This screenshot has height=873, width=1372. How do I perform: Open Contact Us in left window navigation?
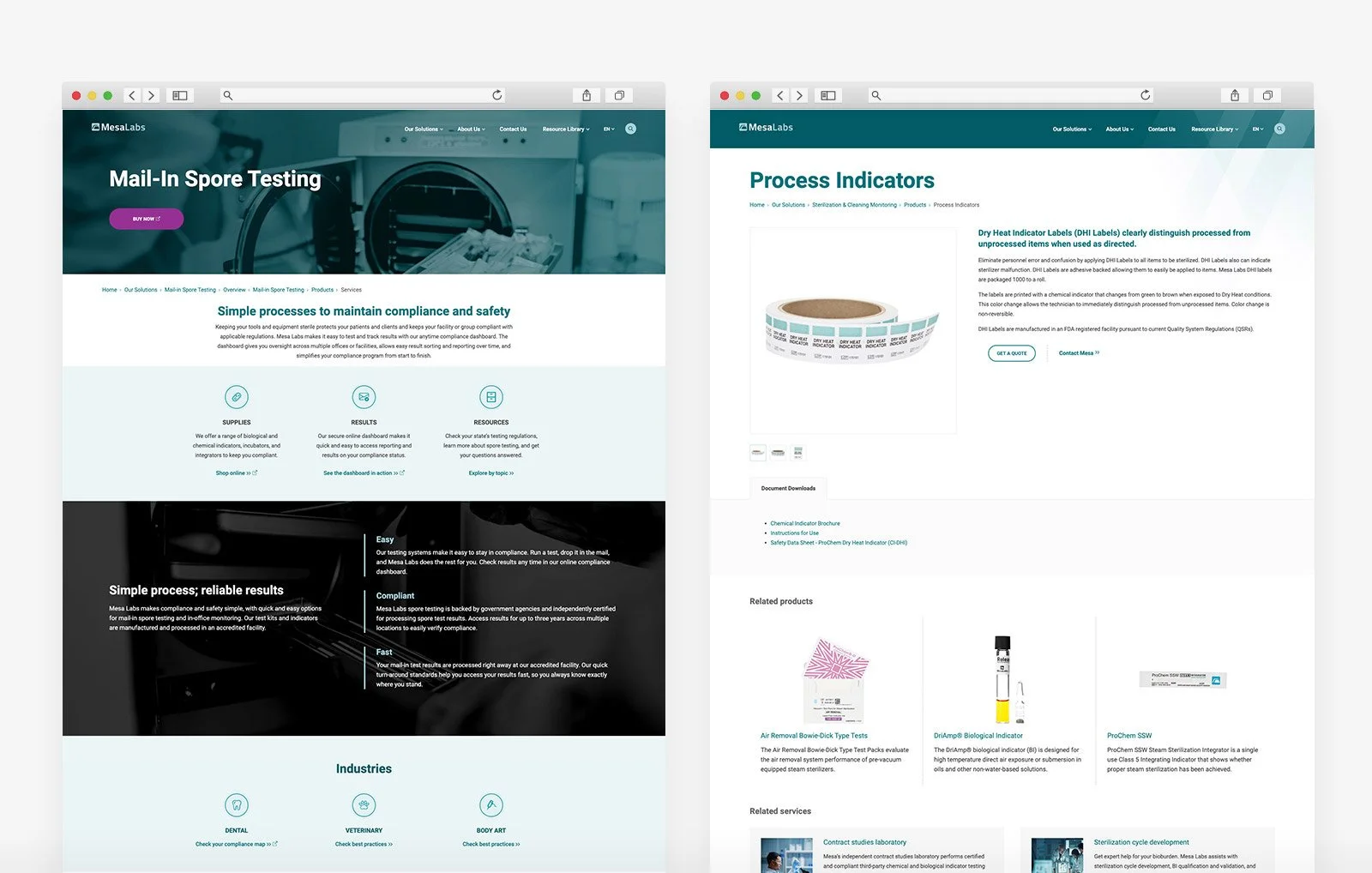coord(513,129)
